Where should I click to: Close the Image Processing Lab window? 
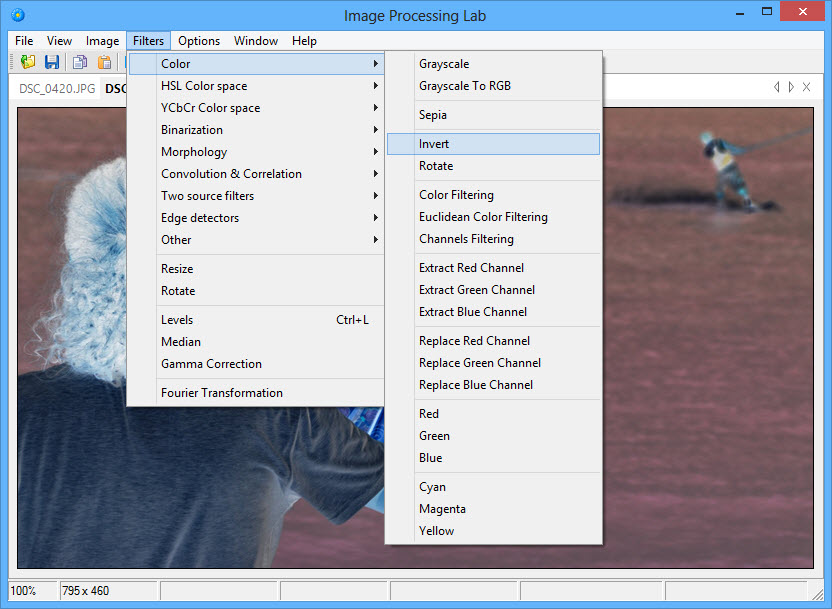pos(802,11)
